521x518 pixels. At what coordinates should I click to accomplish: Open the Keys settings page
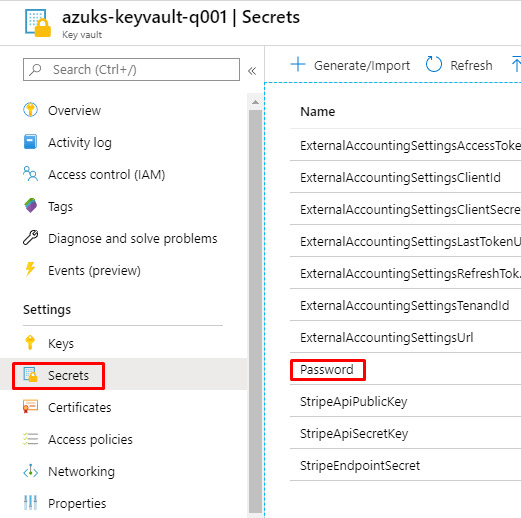pyautogui.click(x=61, y=343)
